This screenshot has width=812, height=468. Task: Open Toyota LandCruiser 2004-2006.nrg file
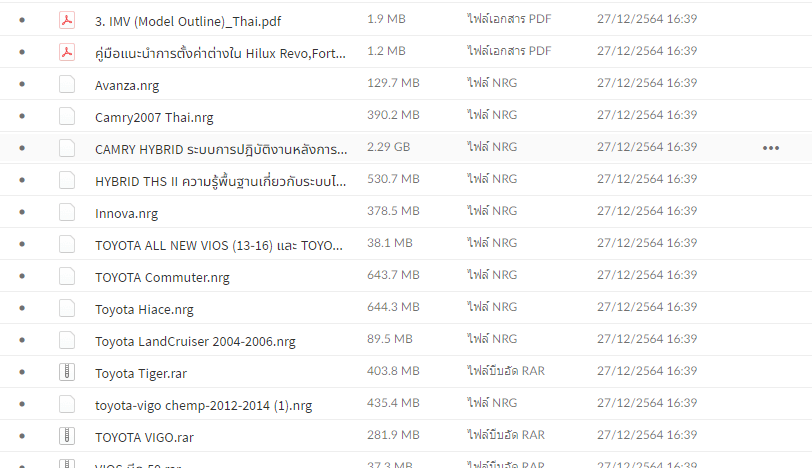(x=195, y=342)
